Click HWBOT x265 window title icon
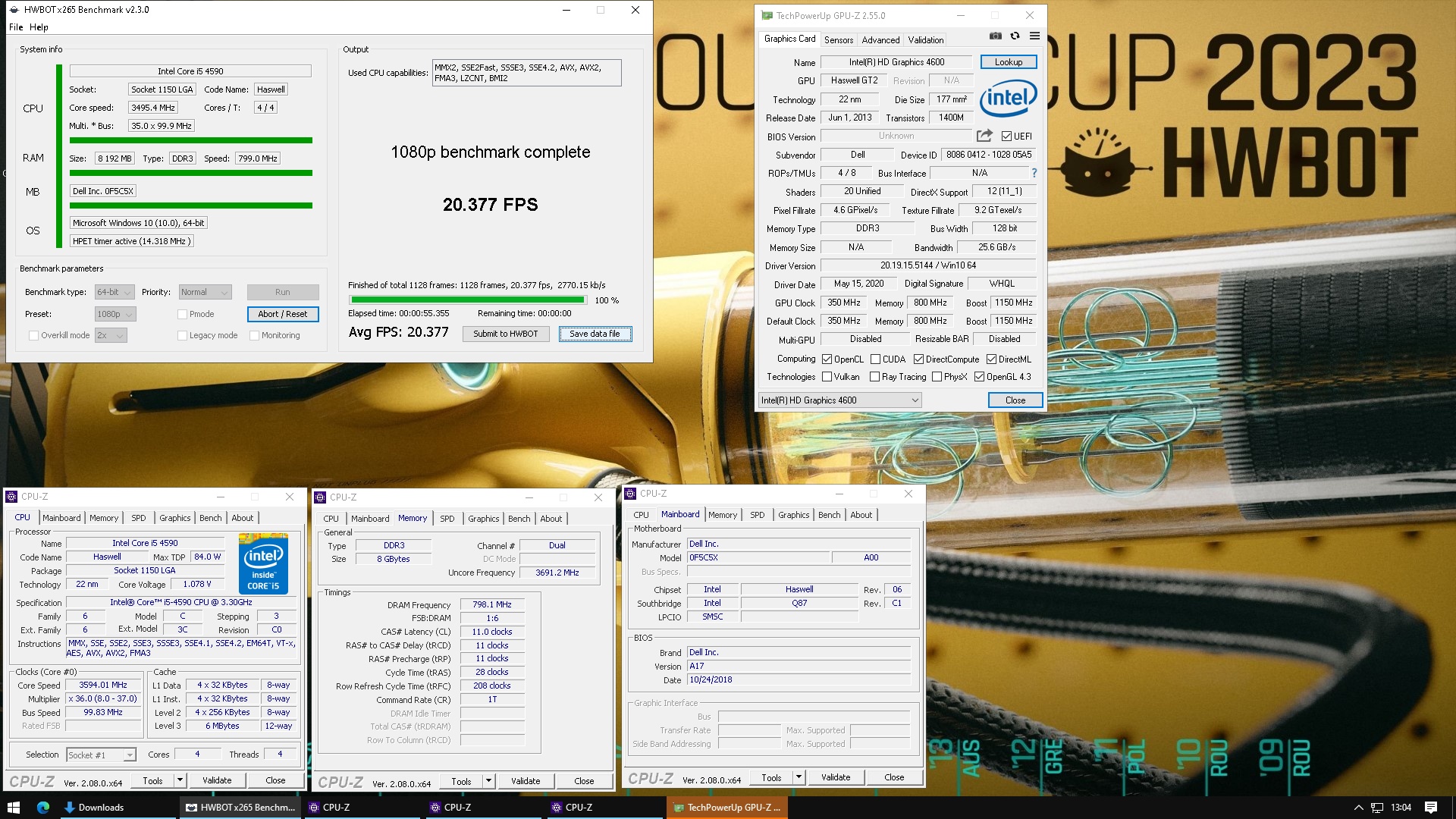Viewport: 1456px width, 819px height. click(14, 10)
